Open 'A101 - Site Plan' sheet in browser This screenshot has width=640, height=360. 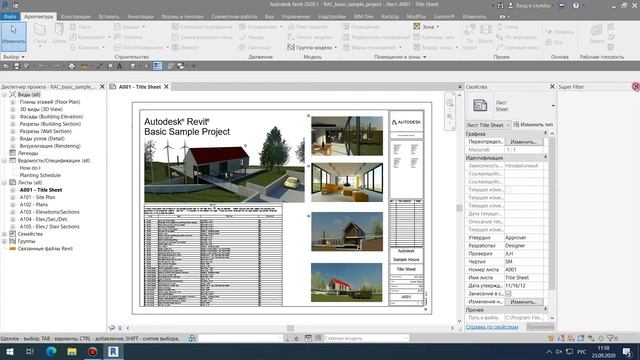pos(38,197)
